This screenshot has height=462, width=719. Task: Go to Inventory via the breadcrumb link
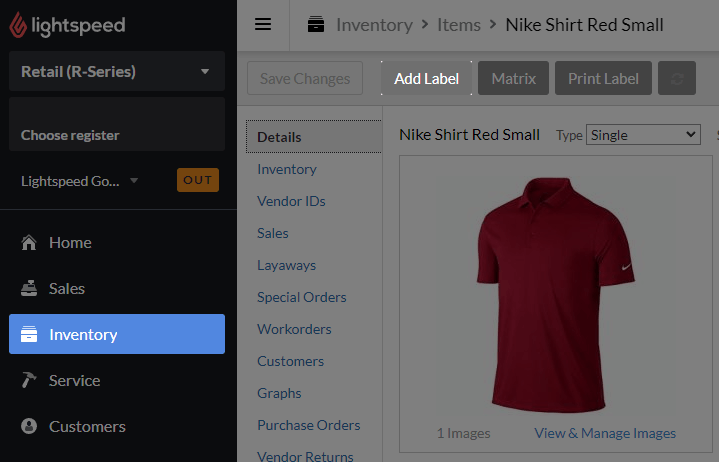tap(375, 25)
